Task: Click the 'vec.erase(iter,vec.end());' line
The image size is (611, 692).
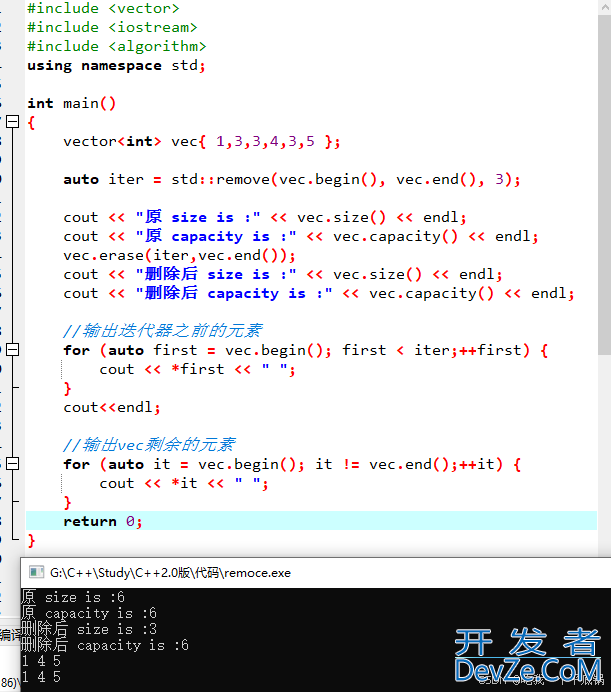Action: [x=179, y=256]
